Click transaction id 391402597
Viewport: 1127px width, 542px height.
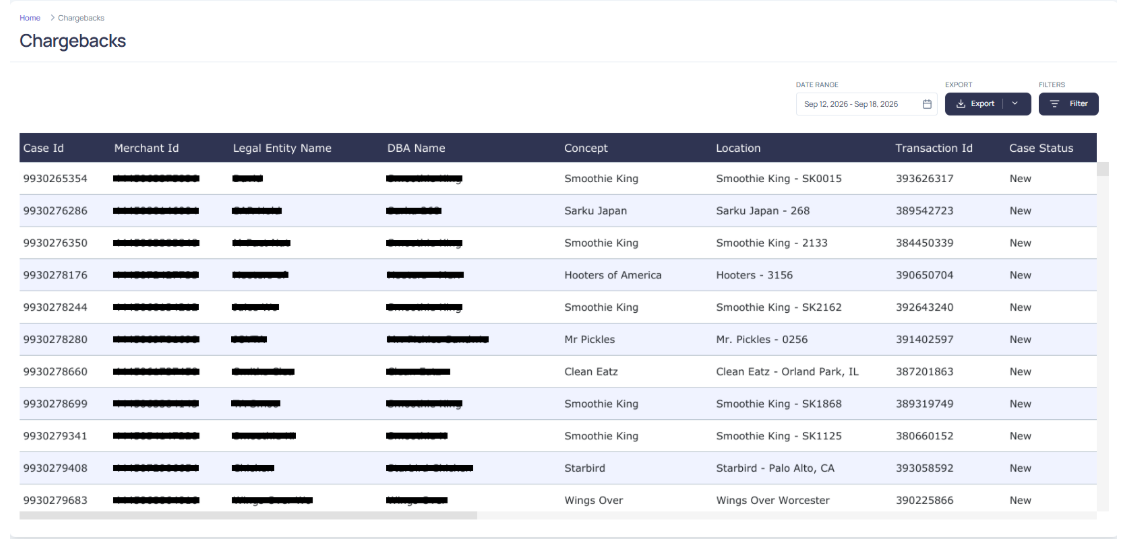(x=924, y=340)
